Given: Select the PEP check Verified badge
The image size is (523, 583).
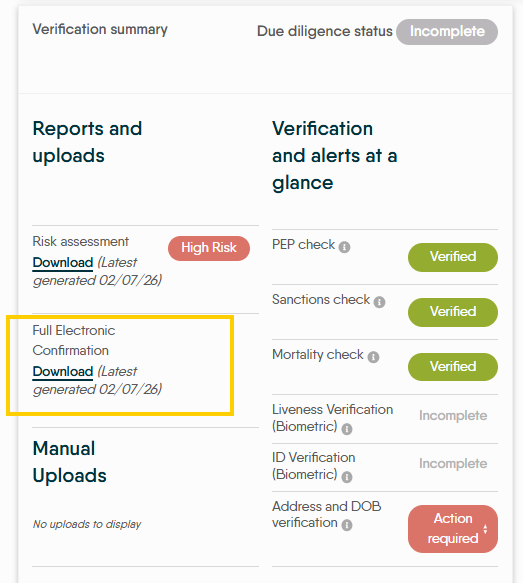Looking at the screenshot, I should pos(453,257).
